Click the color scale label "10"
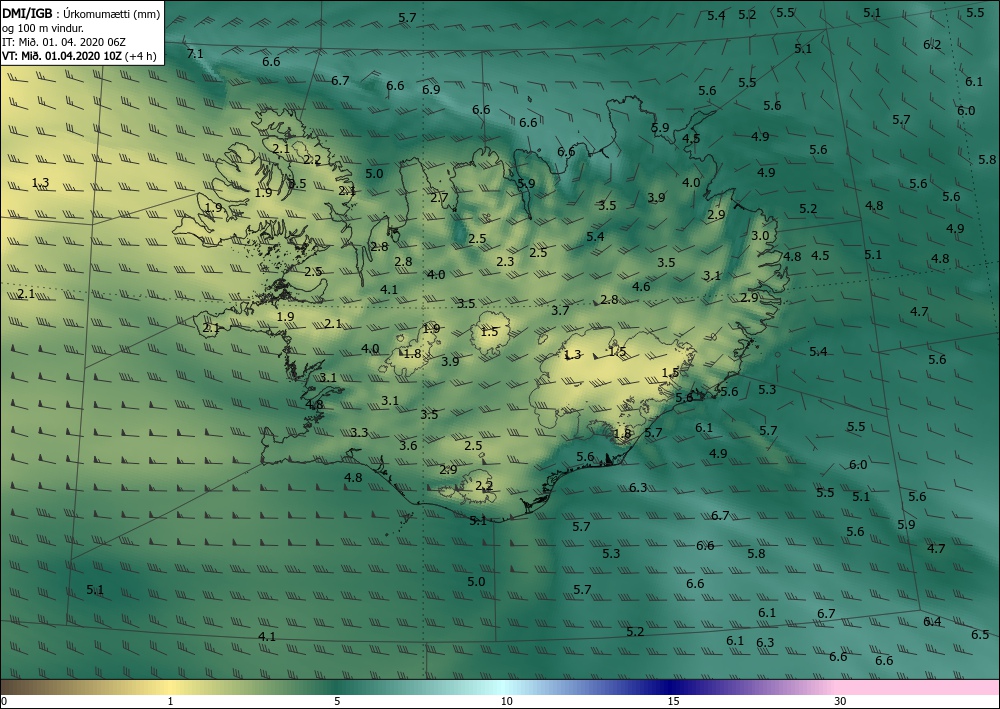The image size is (1000, 709). [x=506, y=701]
